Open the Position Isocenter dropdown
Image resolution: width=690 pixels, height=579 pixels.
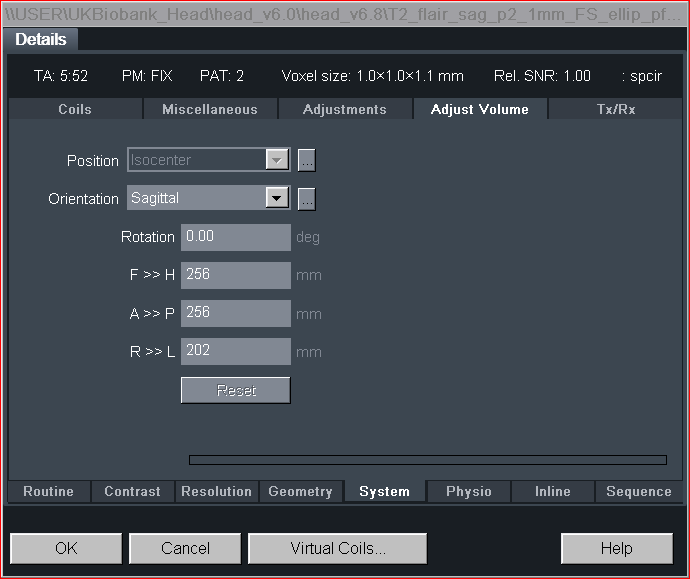point(277,160)
